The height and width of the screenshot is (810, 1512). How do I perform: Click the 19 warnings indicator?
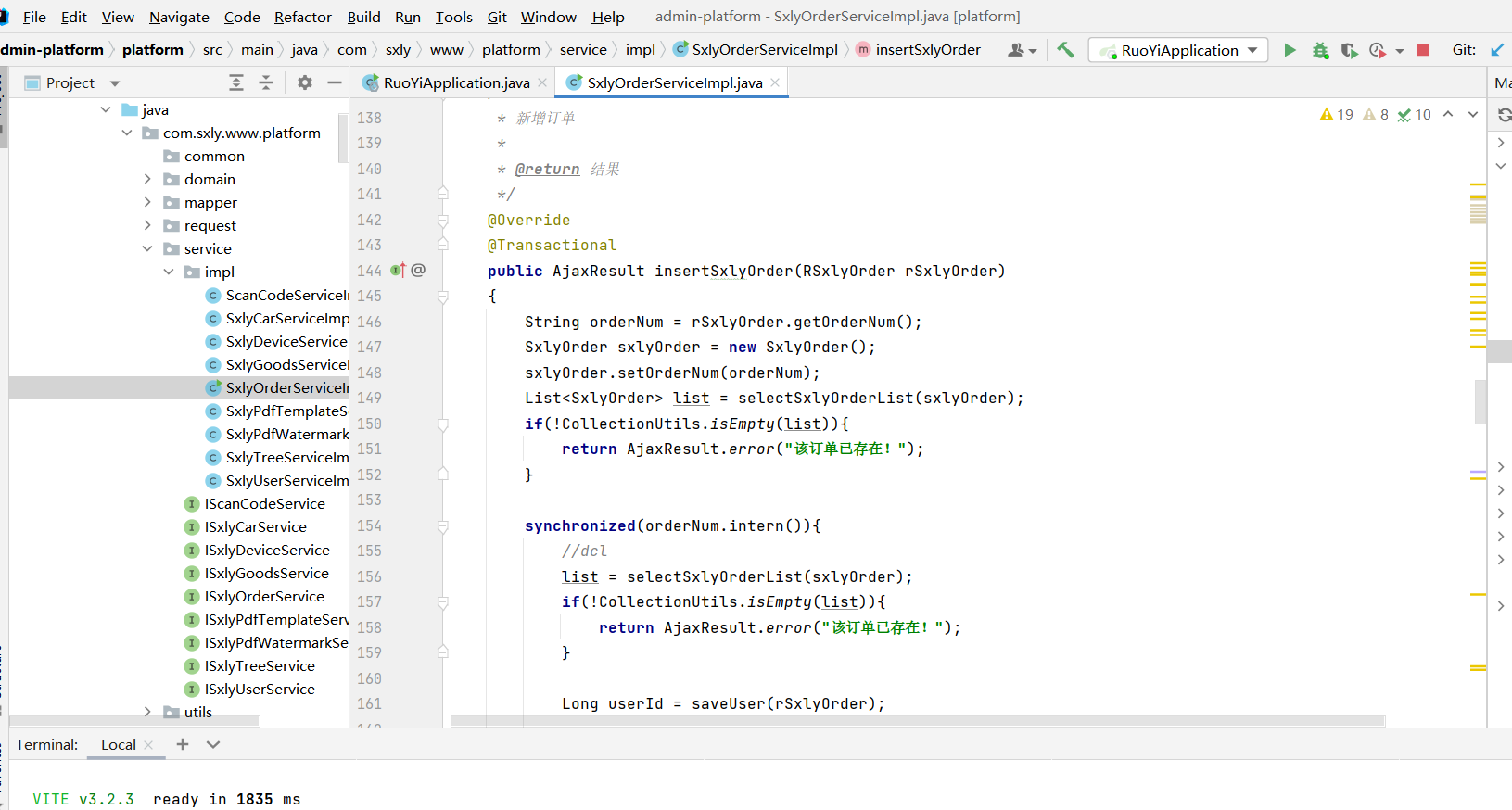pos(1336,115)
